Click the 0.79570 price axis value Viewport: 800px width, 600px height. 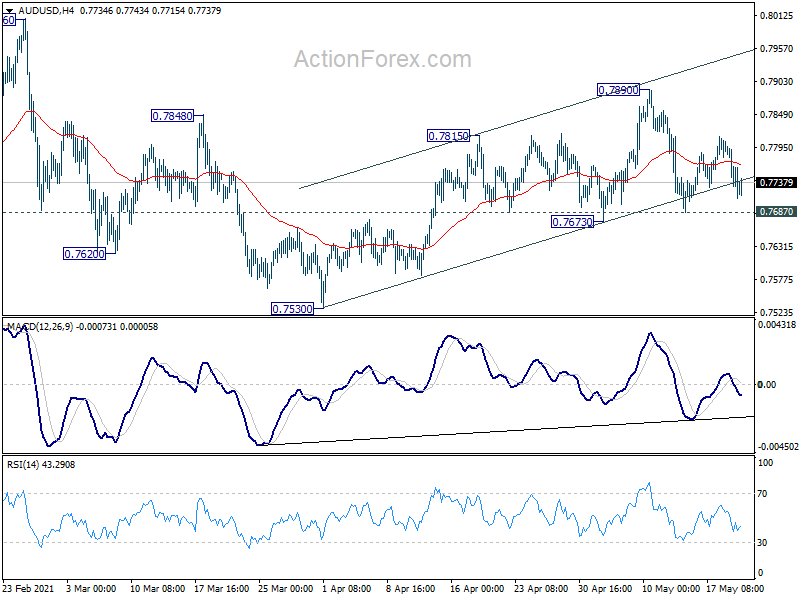point(777,48)
